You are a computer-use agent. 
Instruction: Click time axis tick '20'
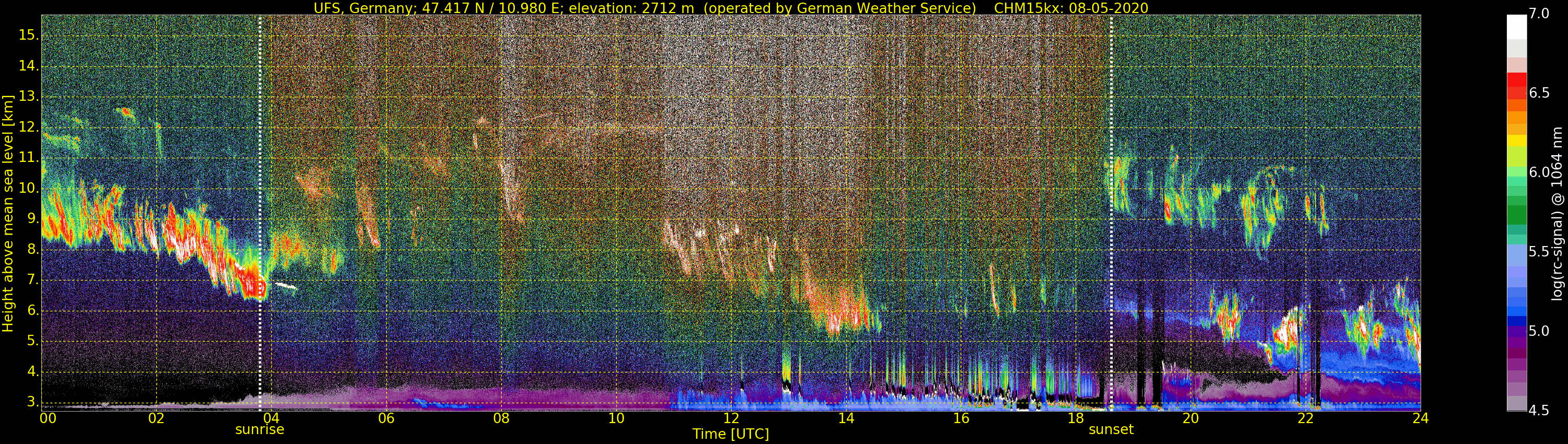point(1191,418)
